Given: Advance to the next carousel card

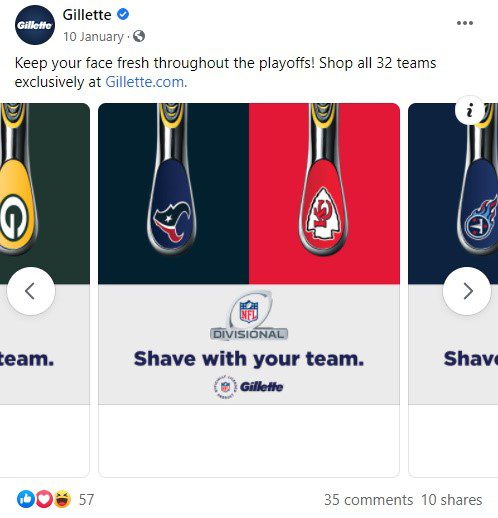Looking at the screenshot, I should 467,291.
